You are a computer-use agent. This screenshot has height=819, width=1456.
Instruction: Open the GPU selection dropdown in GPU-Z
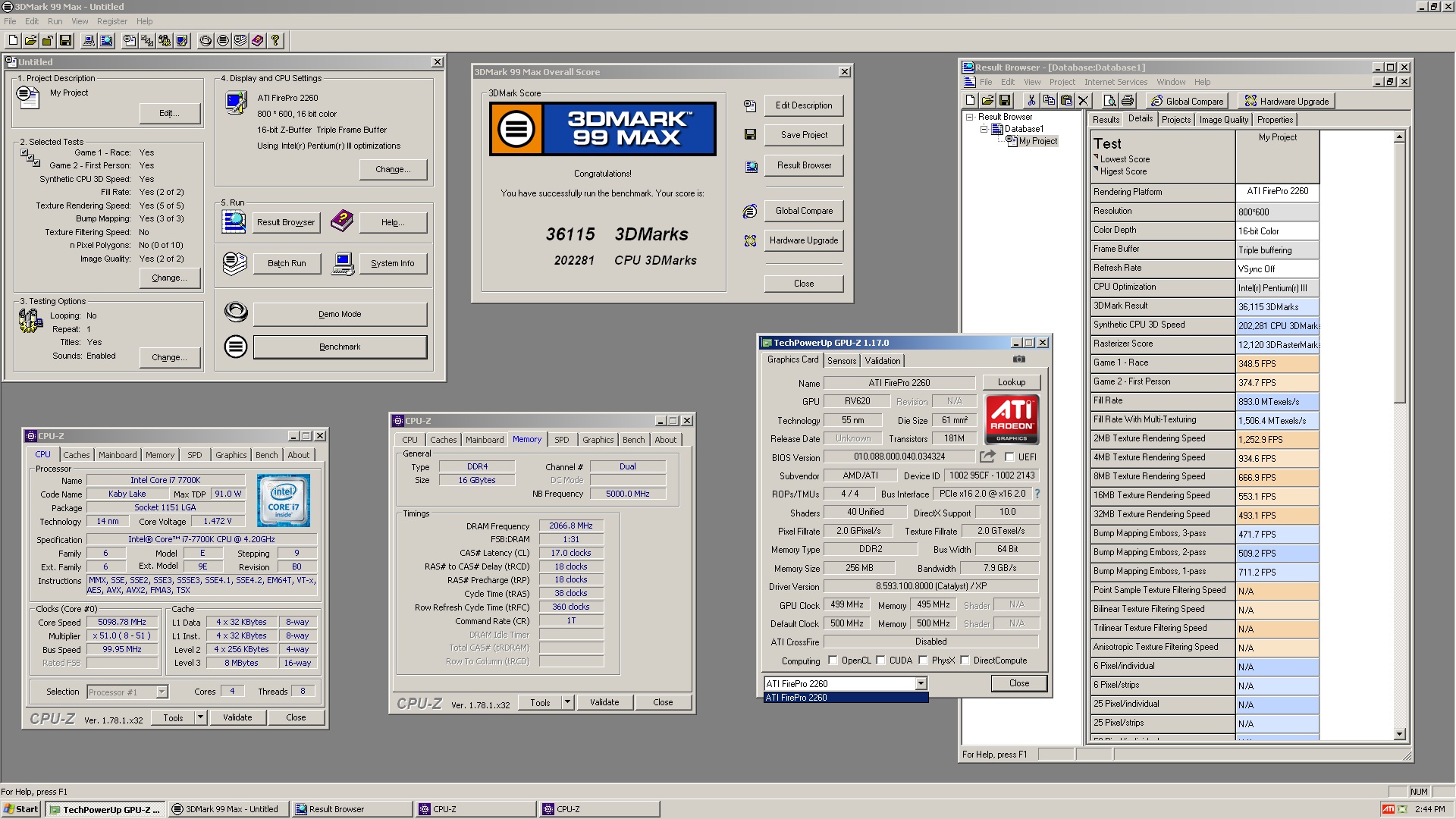click(921, 683)
